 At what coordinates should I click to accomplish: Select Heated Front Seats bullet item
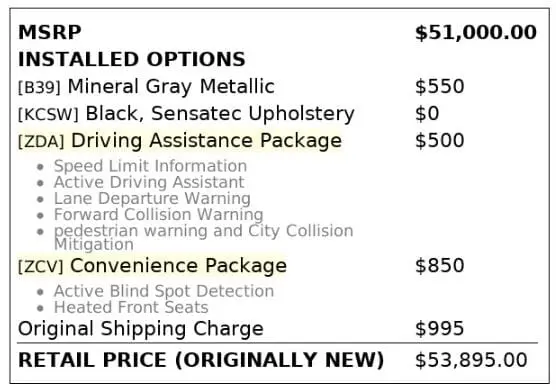click(x=131, y=307)
